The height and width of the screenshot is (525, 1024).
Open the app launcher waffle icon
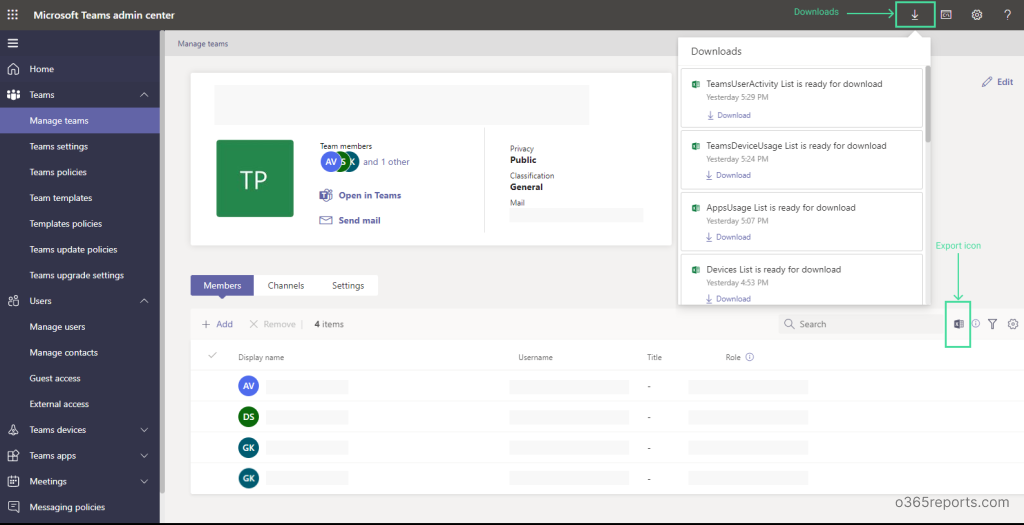[13, 15]
